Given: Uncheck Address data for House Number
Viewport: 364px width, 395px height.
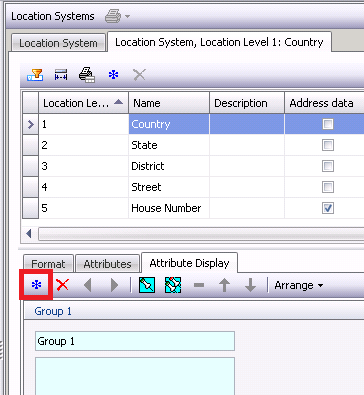Looking at the screenshot, I should [x=328, y=208].
